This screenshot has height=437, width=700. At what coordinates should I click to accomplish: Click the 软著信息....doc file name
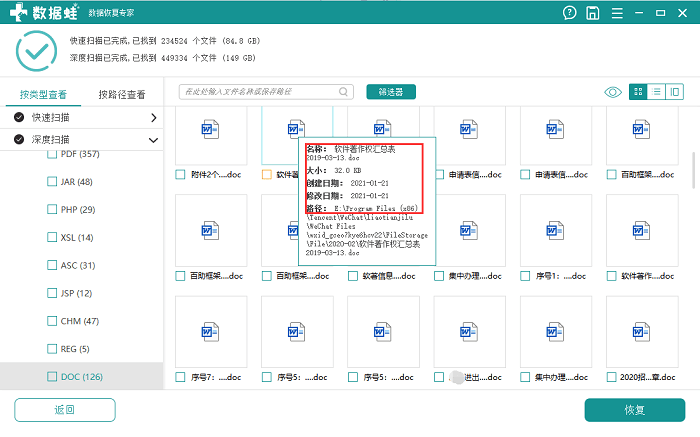[388, 276]
